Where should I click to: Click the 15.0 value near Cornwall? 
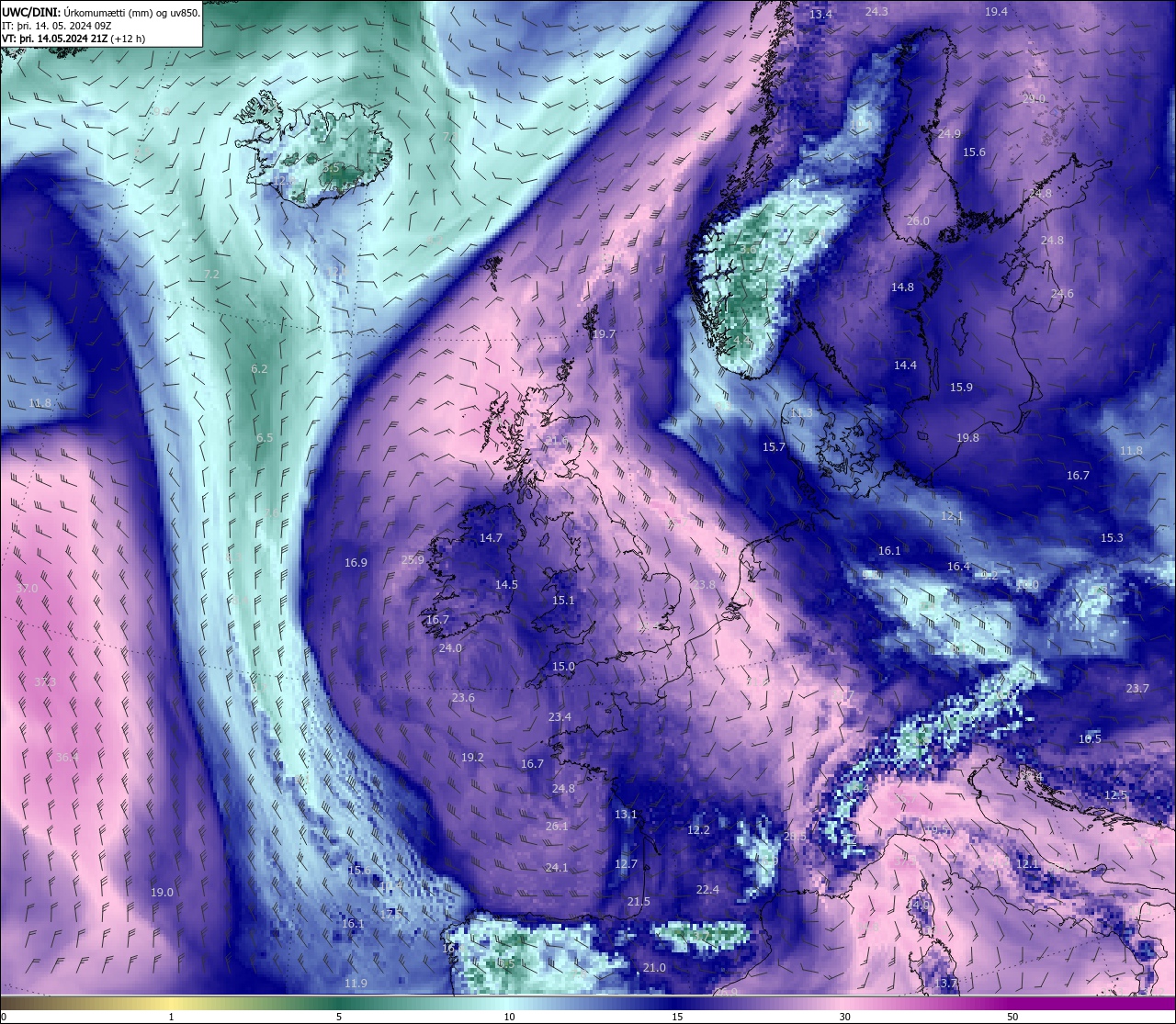coord(563,667)
